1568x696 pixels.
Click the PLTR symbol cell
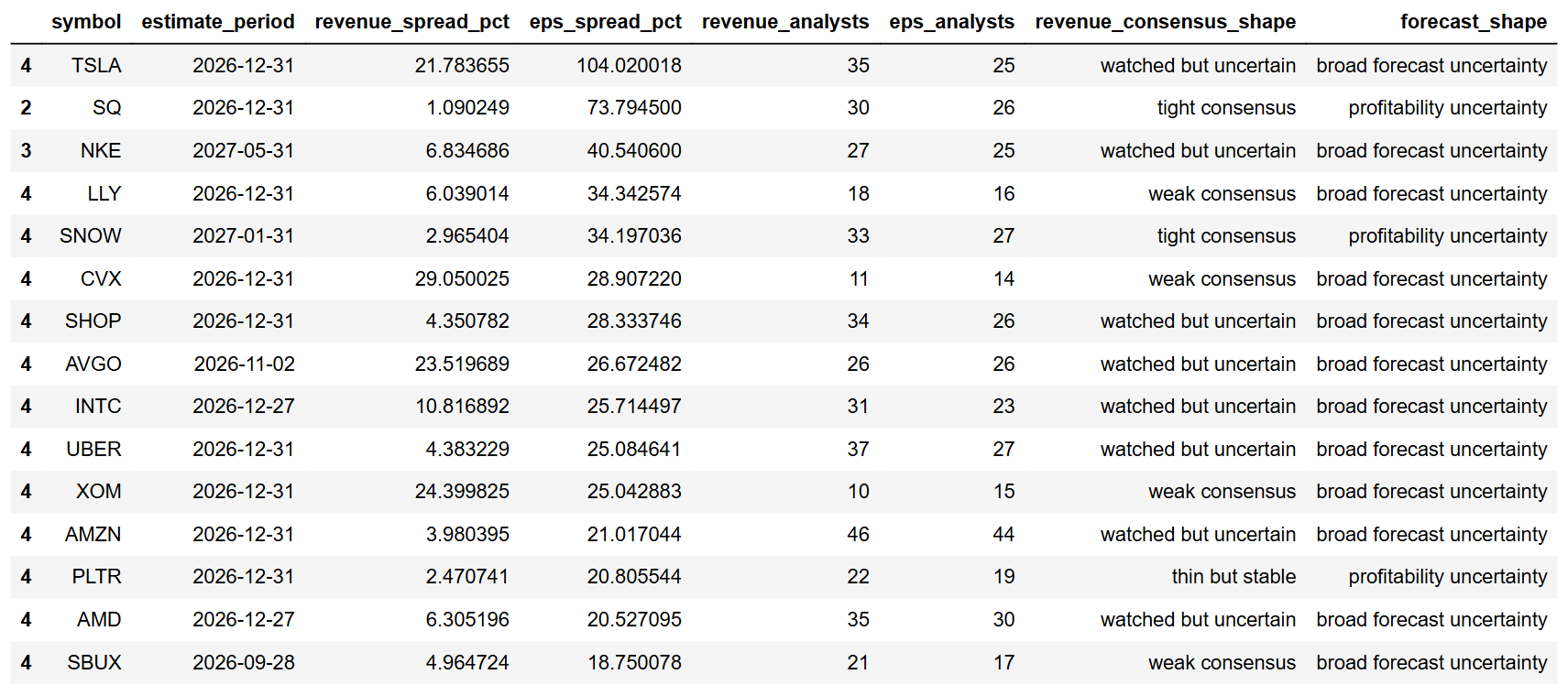[97, 577]
